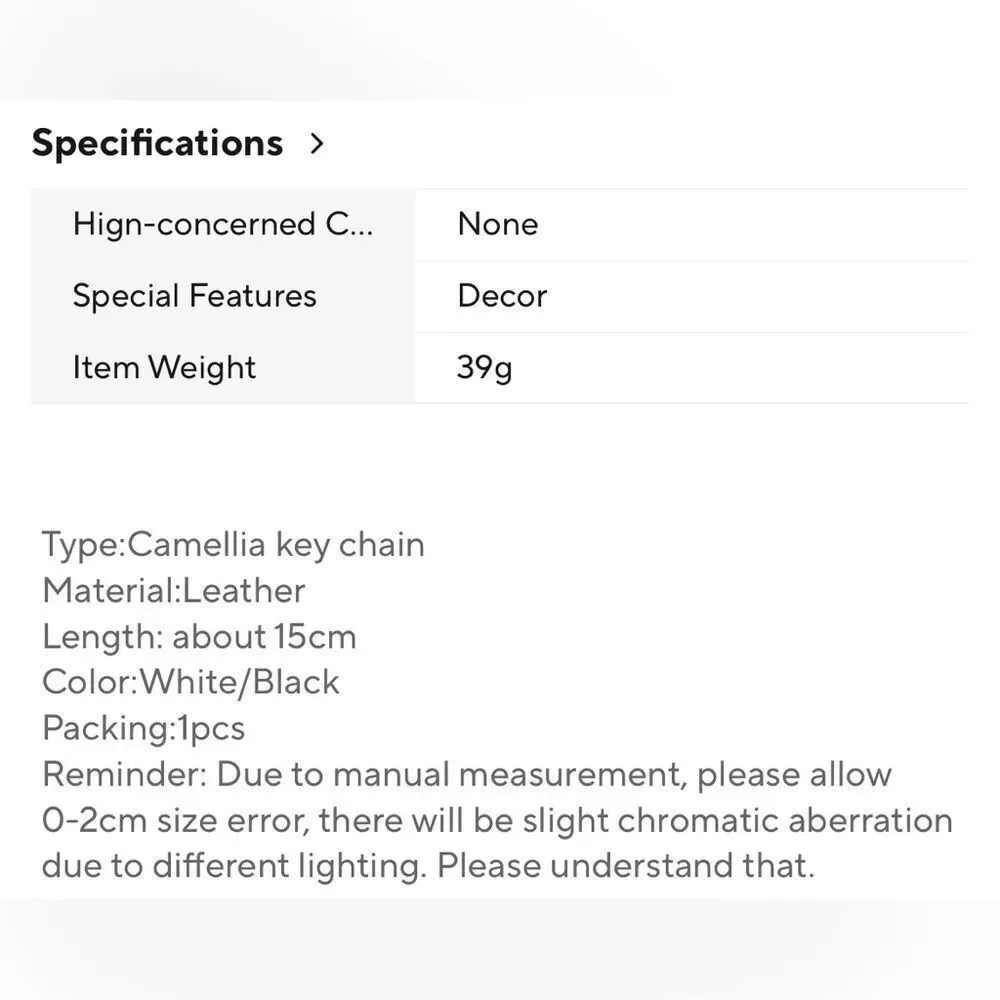
Task: Select the Length: about 15cm line
Action: pos(199,637)
